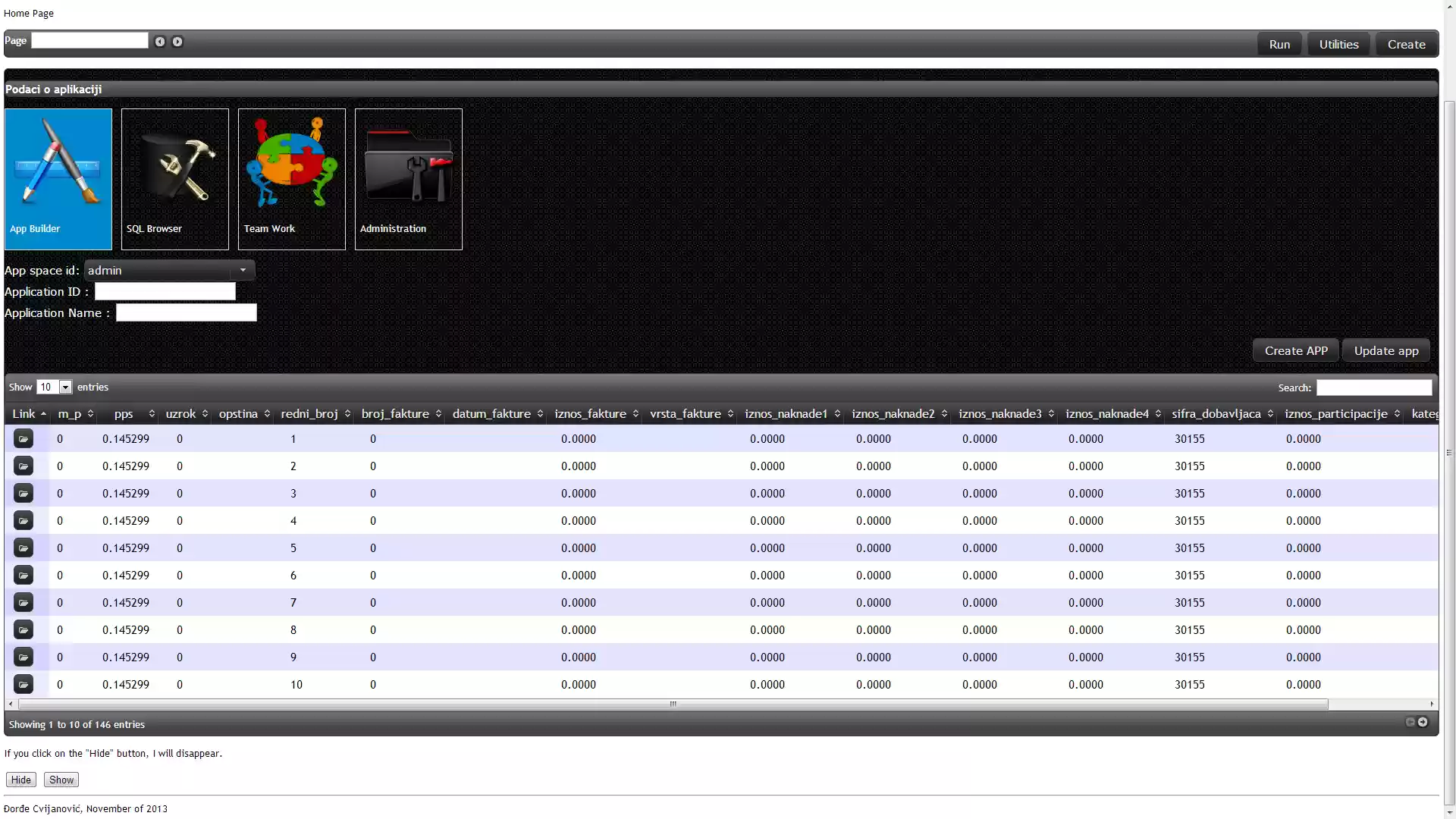The image size is (1456, 819).
Task: Open the Create menu
Action: click(1406, 44)
